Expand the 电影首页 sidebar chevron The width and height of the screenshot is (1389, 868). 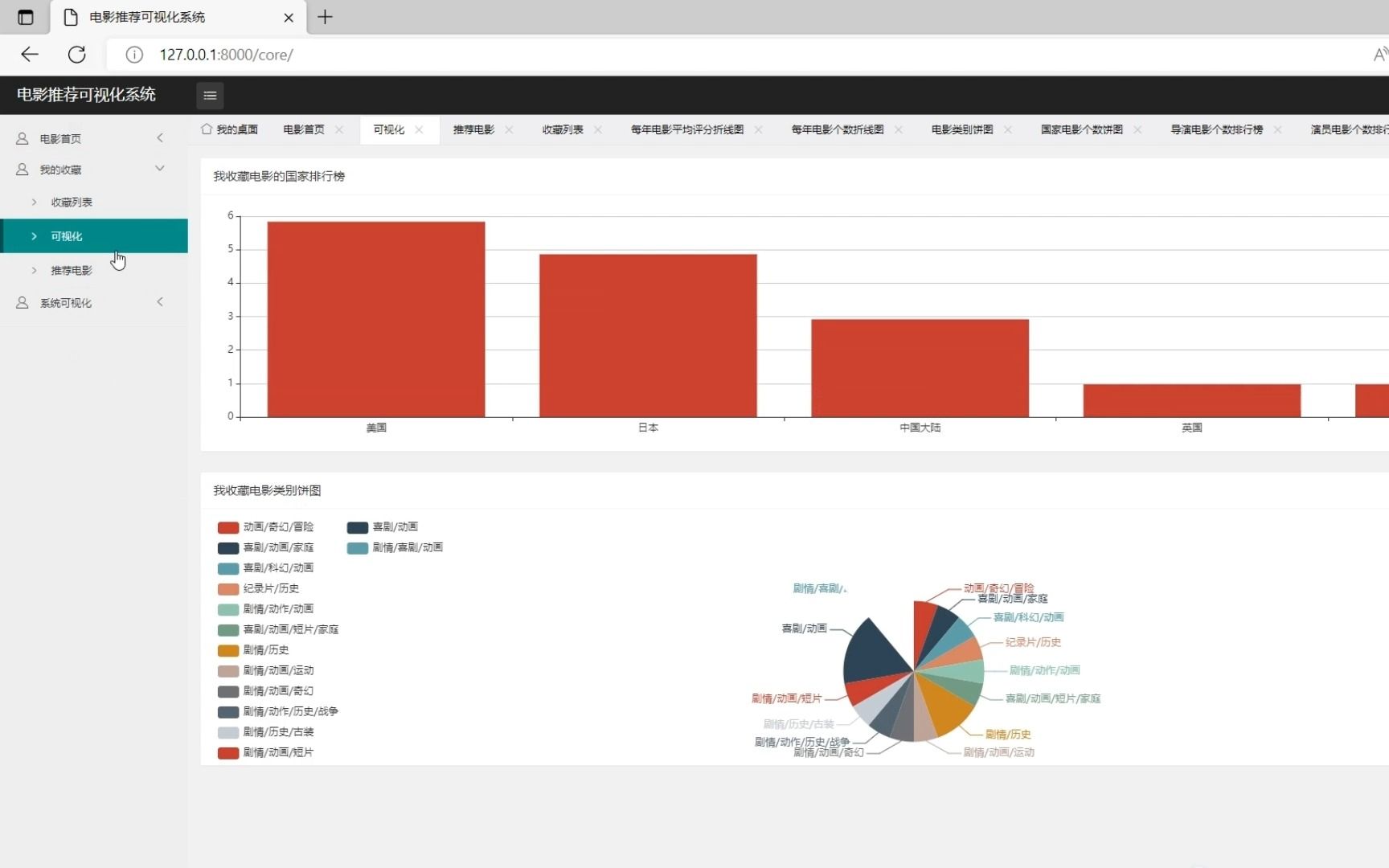click(160, 138)
